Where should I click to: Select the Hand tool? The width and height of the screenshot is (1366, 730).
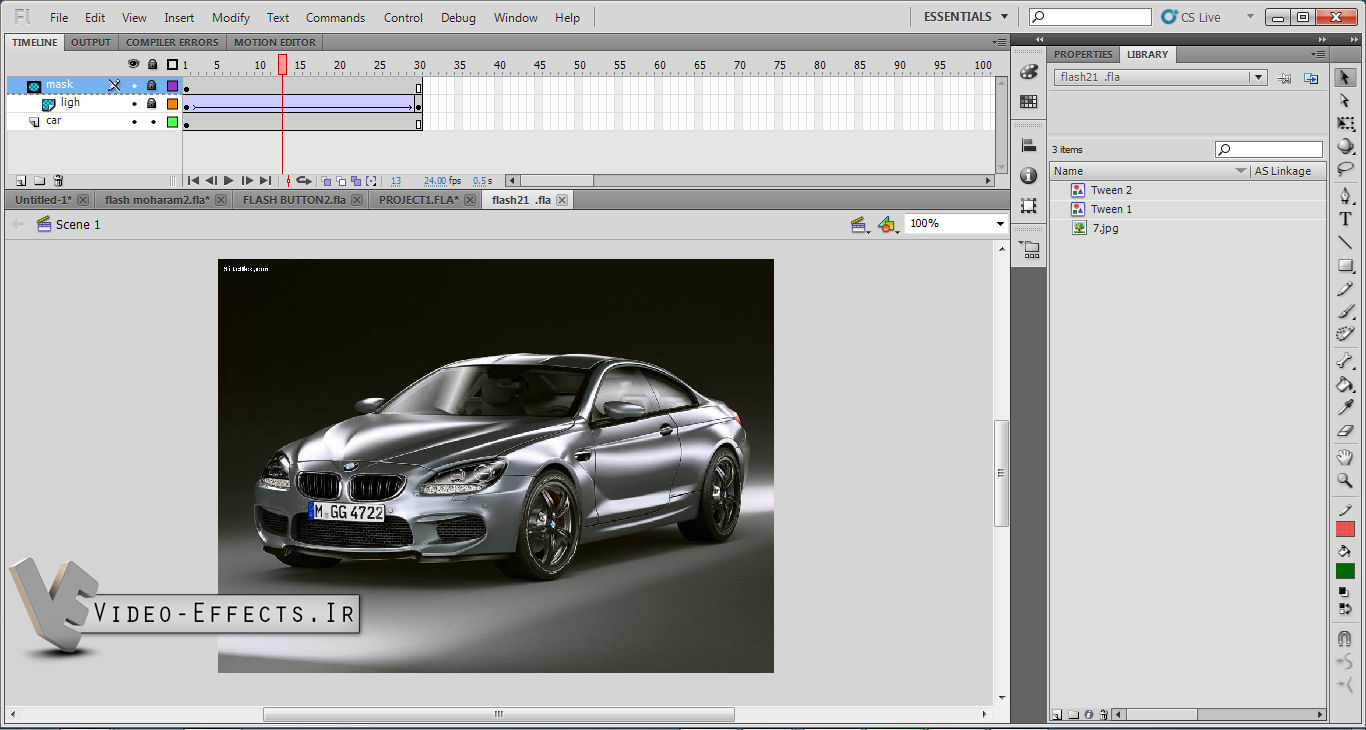(1345, 457)
